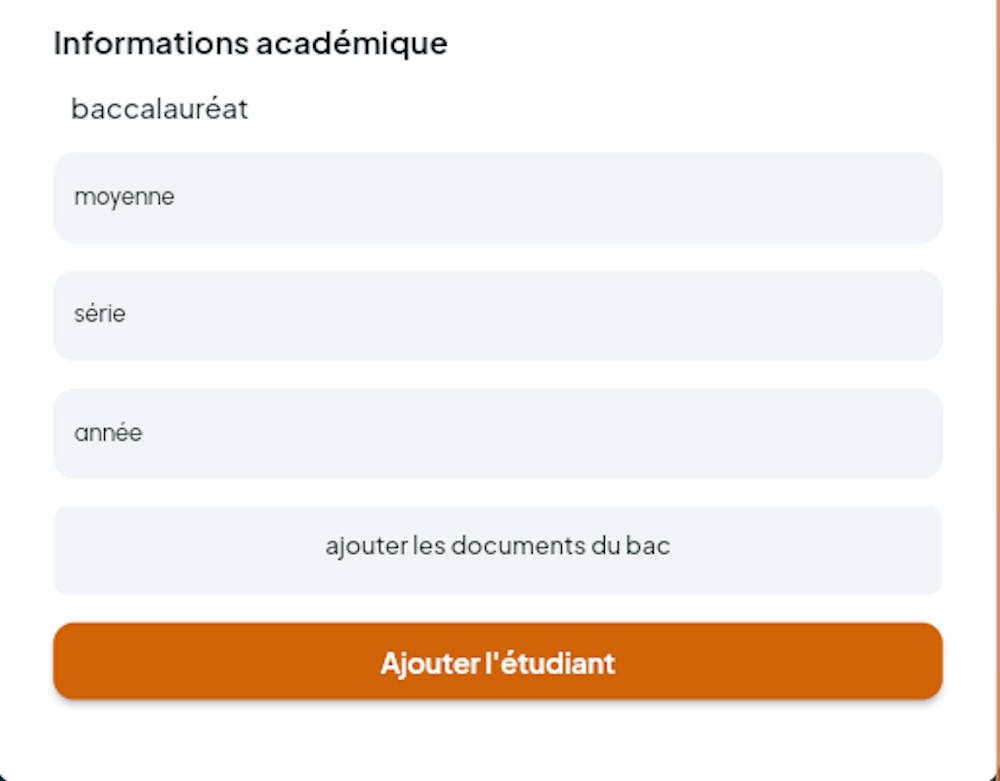The image size is (1000, 781).
Task: Click the 'année' placeholder text
Action: pyautogui.click(x=108, y=433)
